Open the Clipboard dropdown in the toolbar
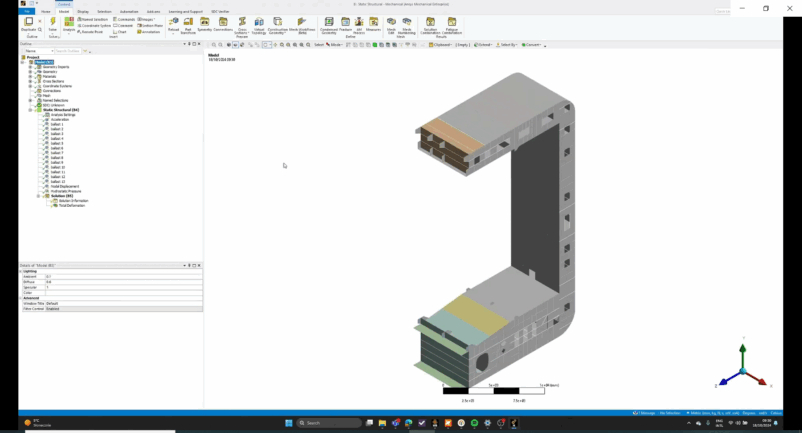This screenshot has width=802, height=433. point(440,45)
